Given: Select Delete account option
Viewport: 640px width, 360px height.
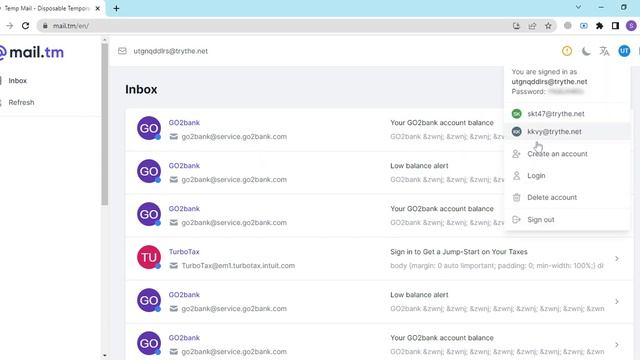Looking at the screenshot, I should click(x=567, y=198).
